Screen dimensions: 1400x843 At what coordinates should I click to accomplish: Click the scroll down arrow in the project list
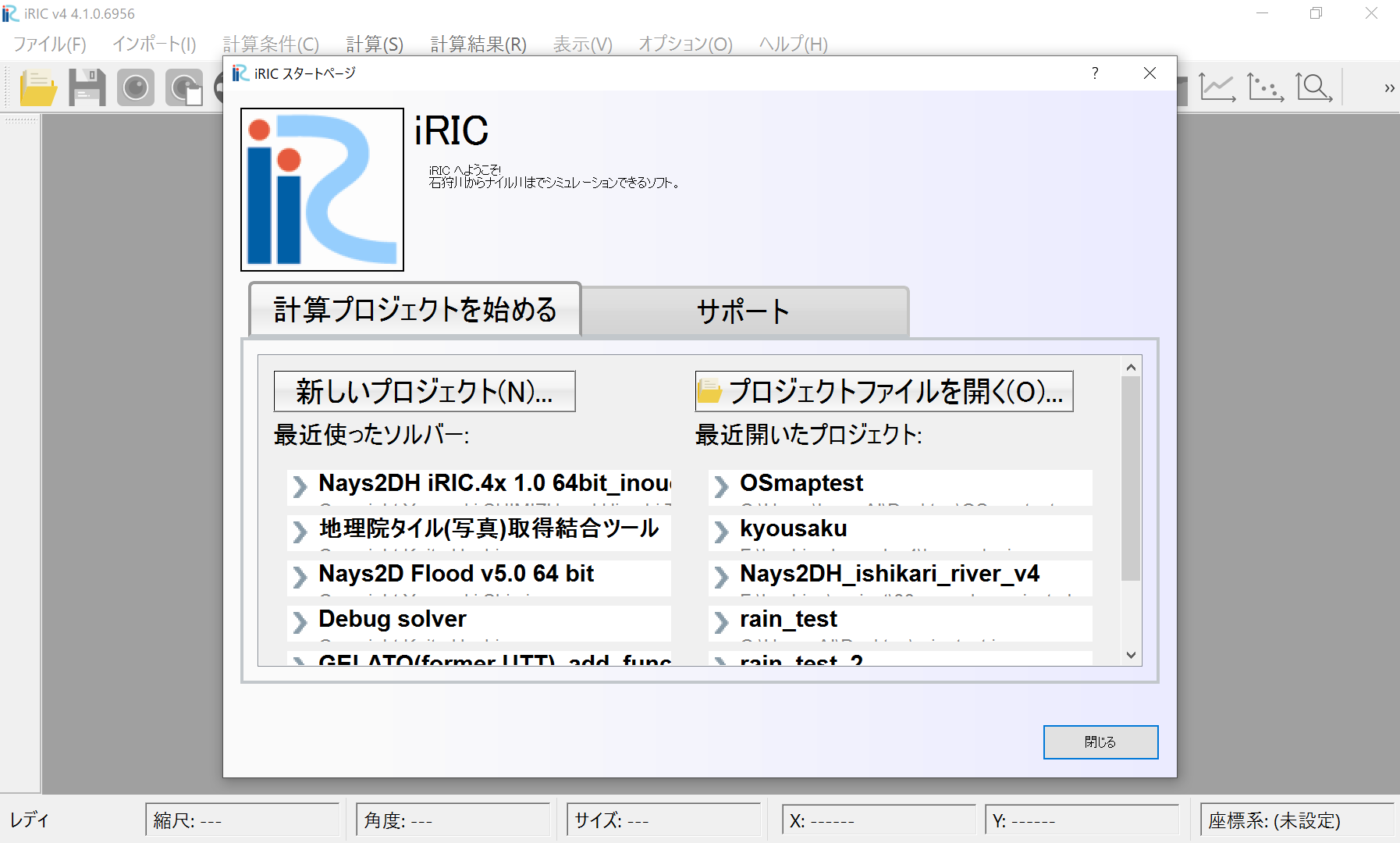(1131, 655)
